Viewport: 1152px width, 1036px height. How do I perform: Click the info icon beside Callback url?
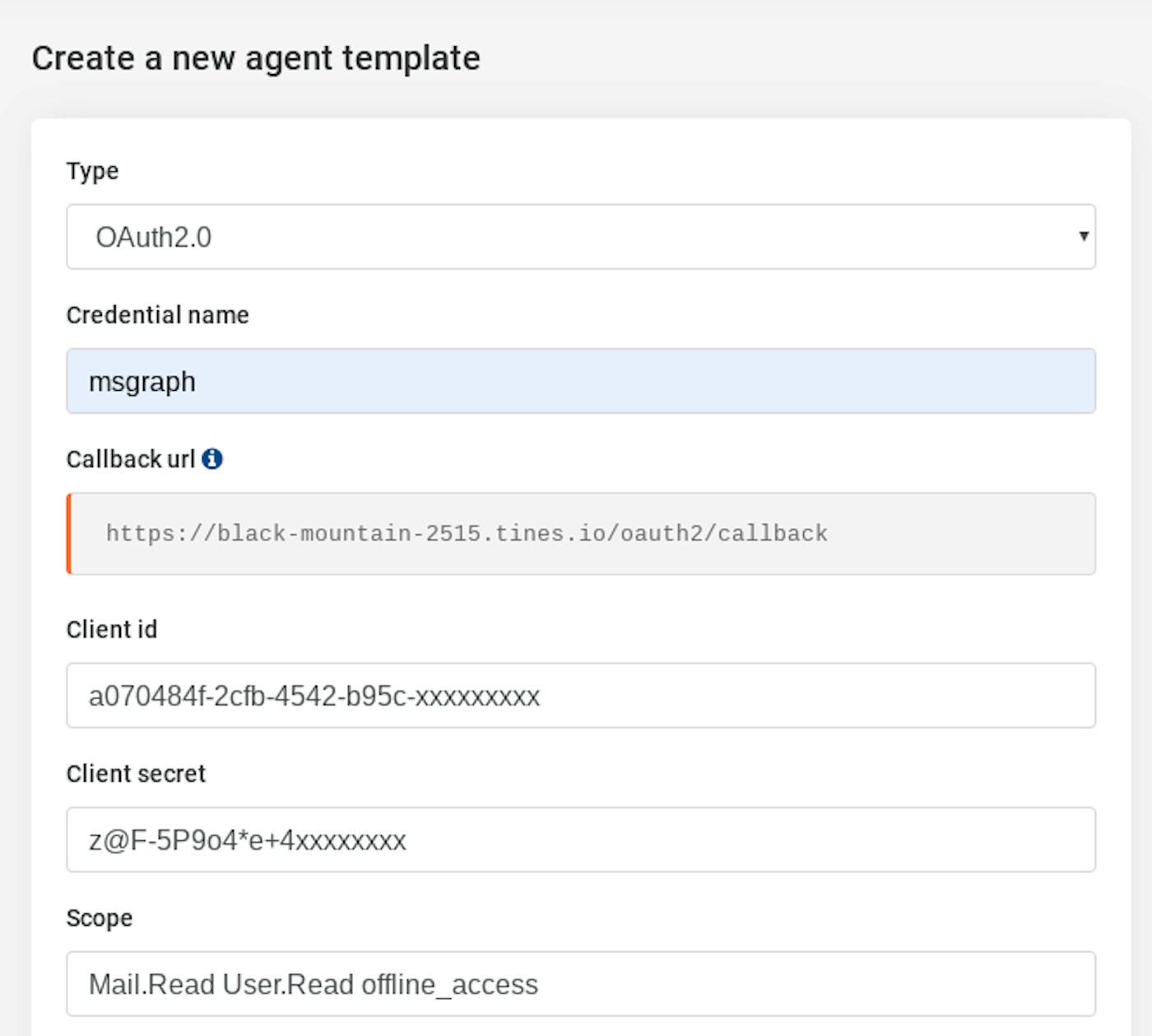coord(212,459)
